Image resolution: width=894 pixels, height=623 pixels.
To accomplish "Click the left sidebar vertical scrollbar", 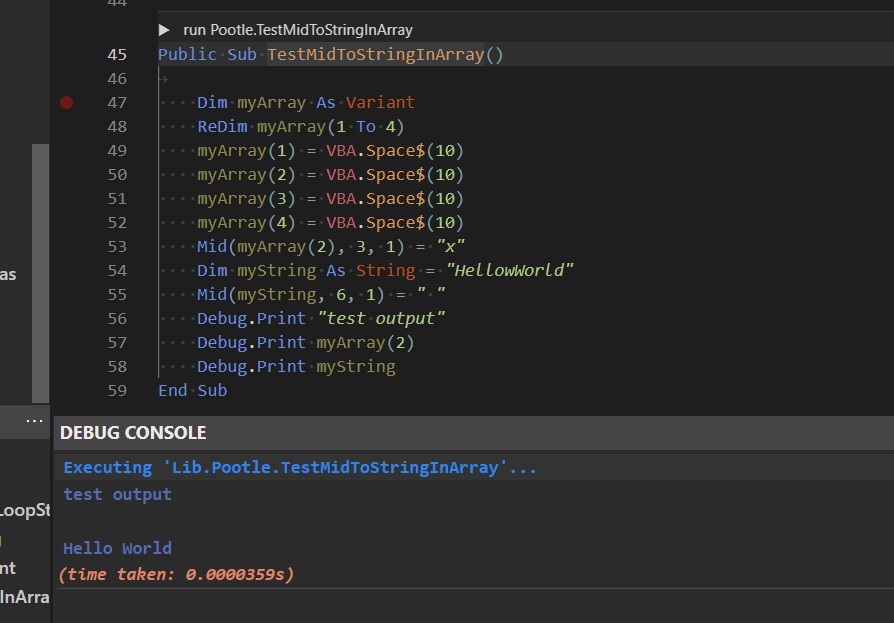I will coord(40,274).
